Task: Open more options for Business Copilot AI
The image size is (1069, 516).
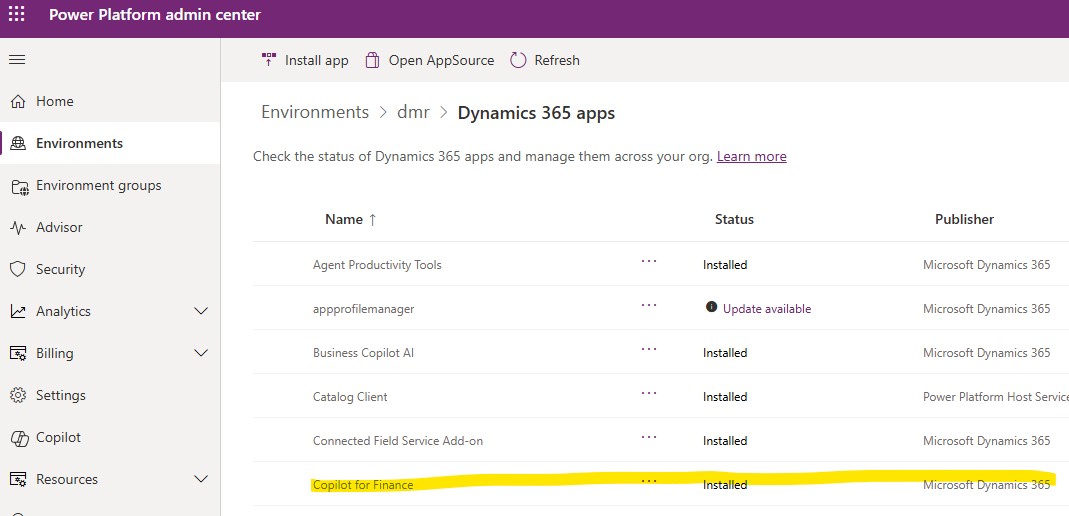Action: point(649,349)
